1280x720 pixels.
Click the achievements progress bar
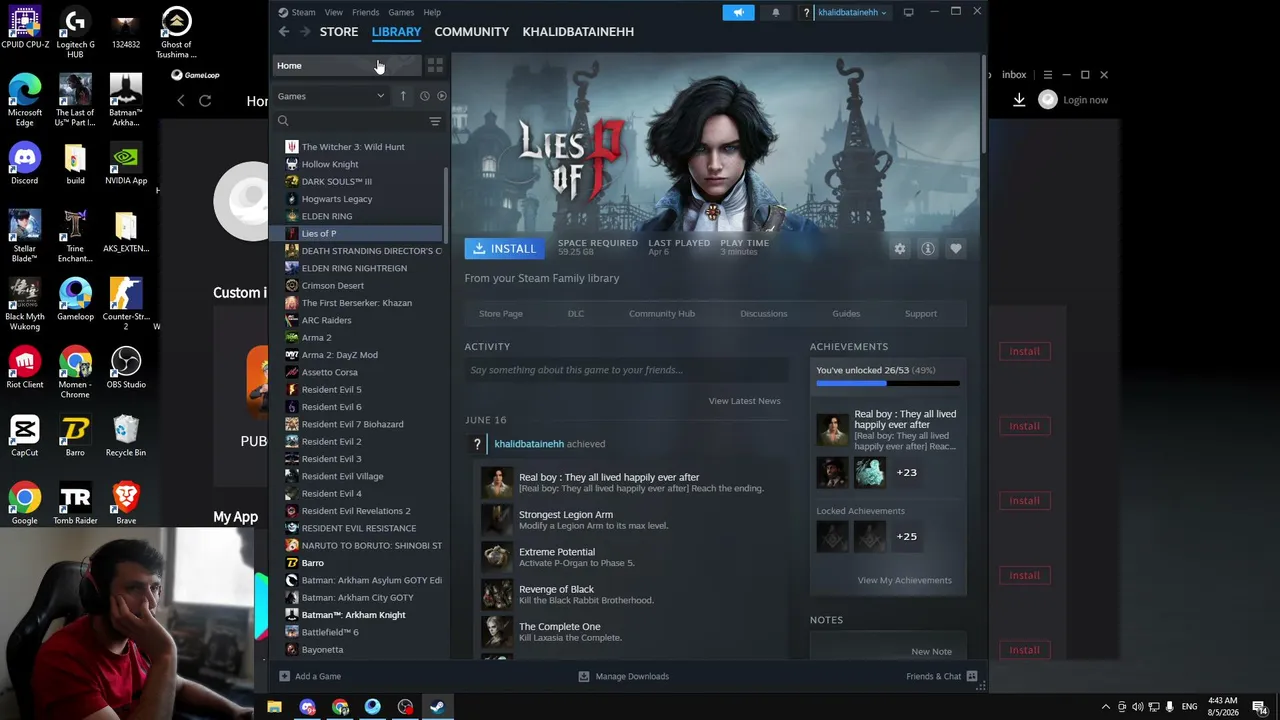[888, 383]
